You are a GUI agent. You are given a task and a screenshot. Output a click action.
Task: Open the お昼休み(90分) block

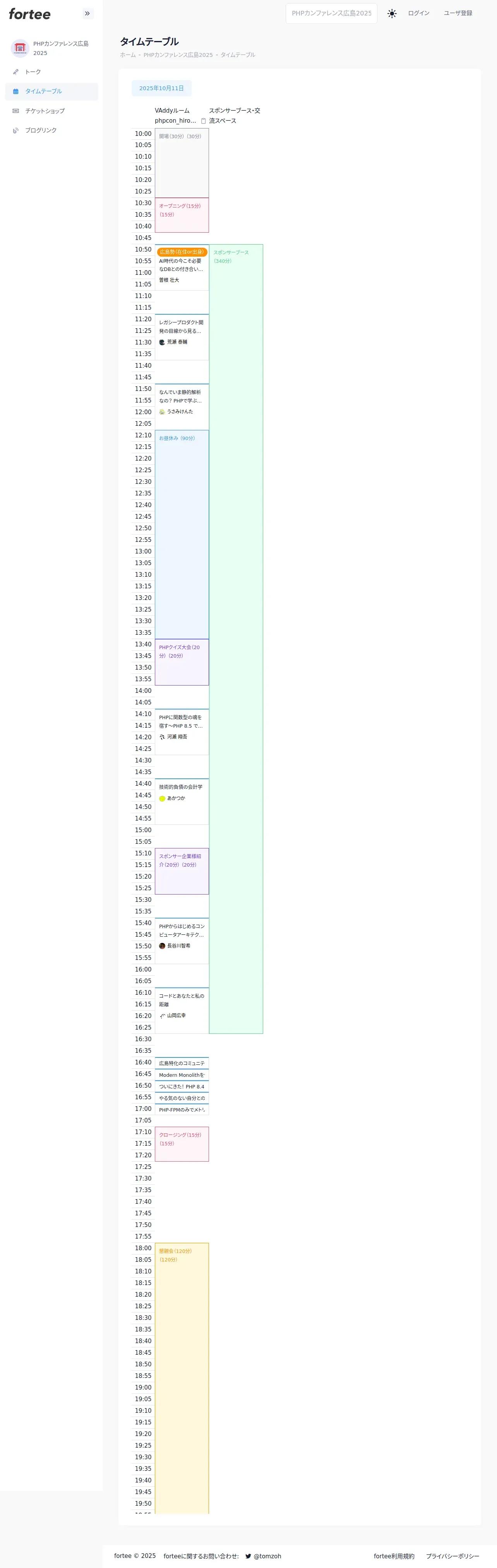click(x=182, y=535)
